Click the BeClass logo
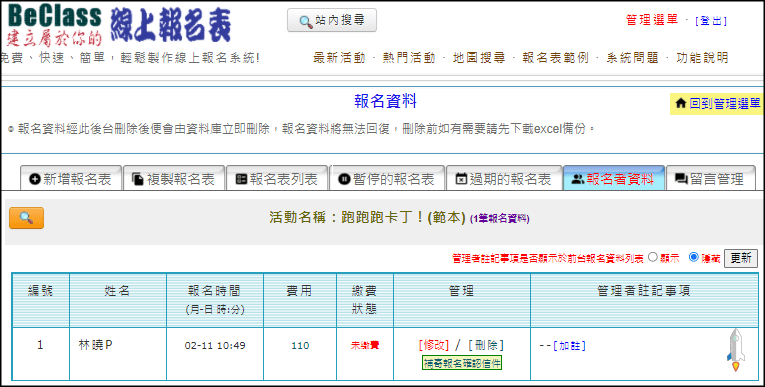 (119, 25)
